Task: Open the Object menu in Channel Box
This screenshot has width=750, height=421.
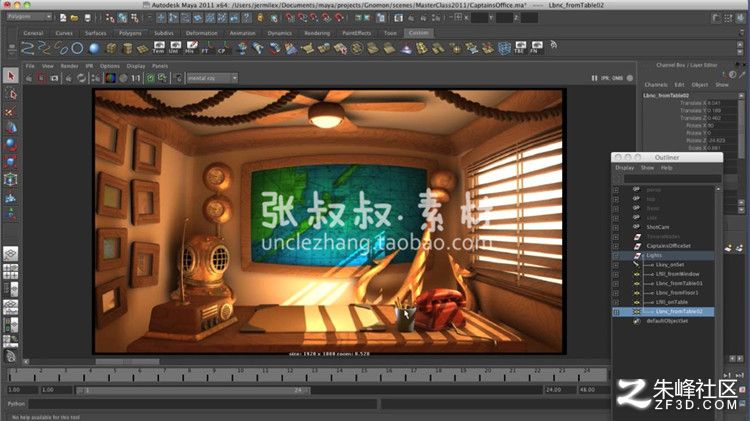Action: (700, 85)
